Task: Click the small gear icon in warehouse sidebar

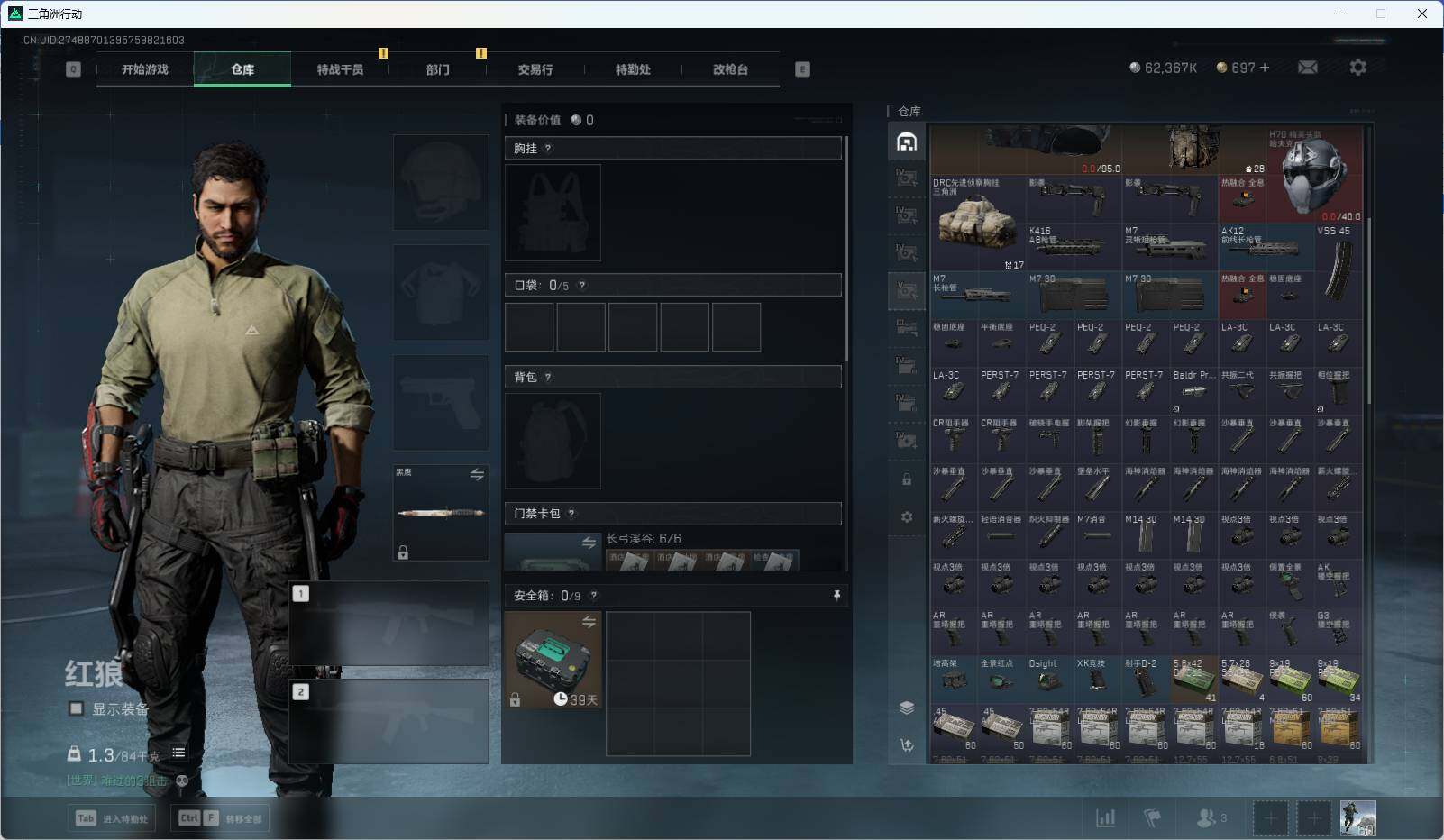Action: coord(907,516)
